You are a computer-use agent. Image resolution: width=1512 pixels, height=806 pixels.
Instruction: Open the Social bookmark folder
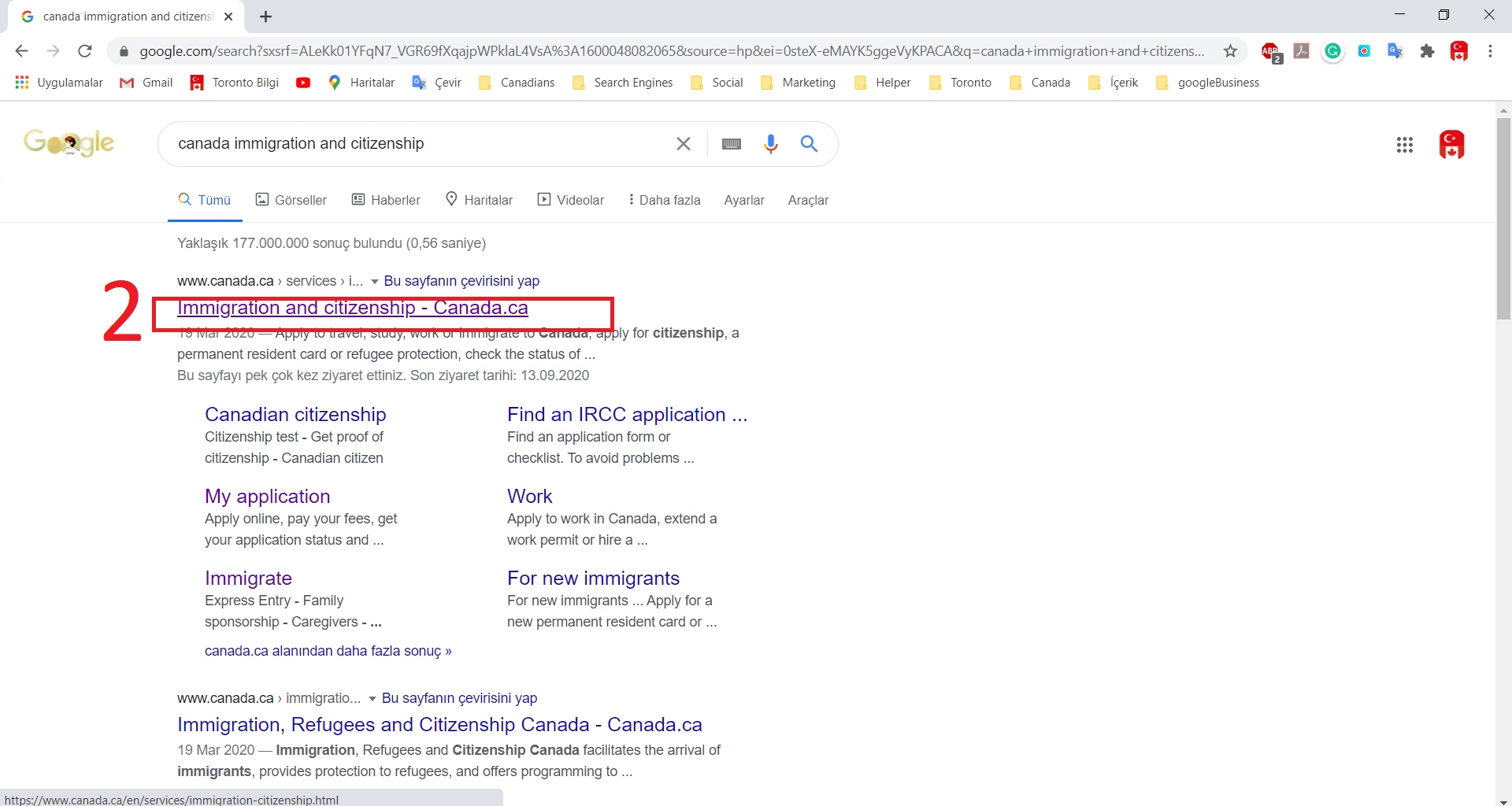(717, 83)
